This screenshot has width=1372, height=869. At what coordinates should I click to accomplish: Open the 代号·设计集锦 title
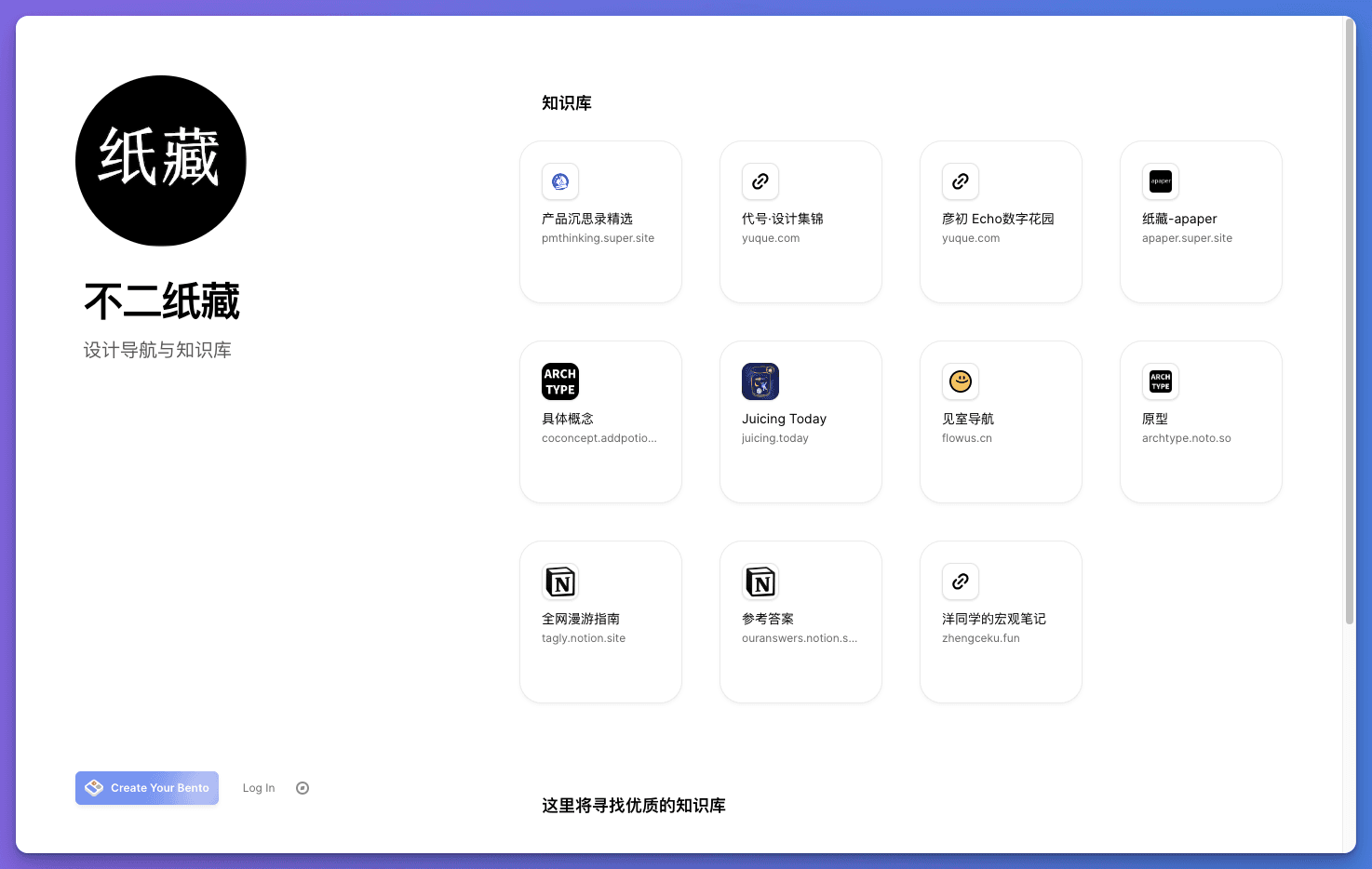783,219
